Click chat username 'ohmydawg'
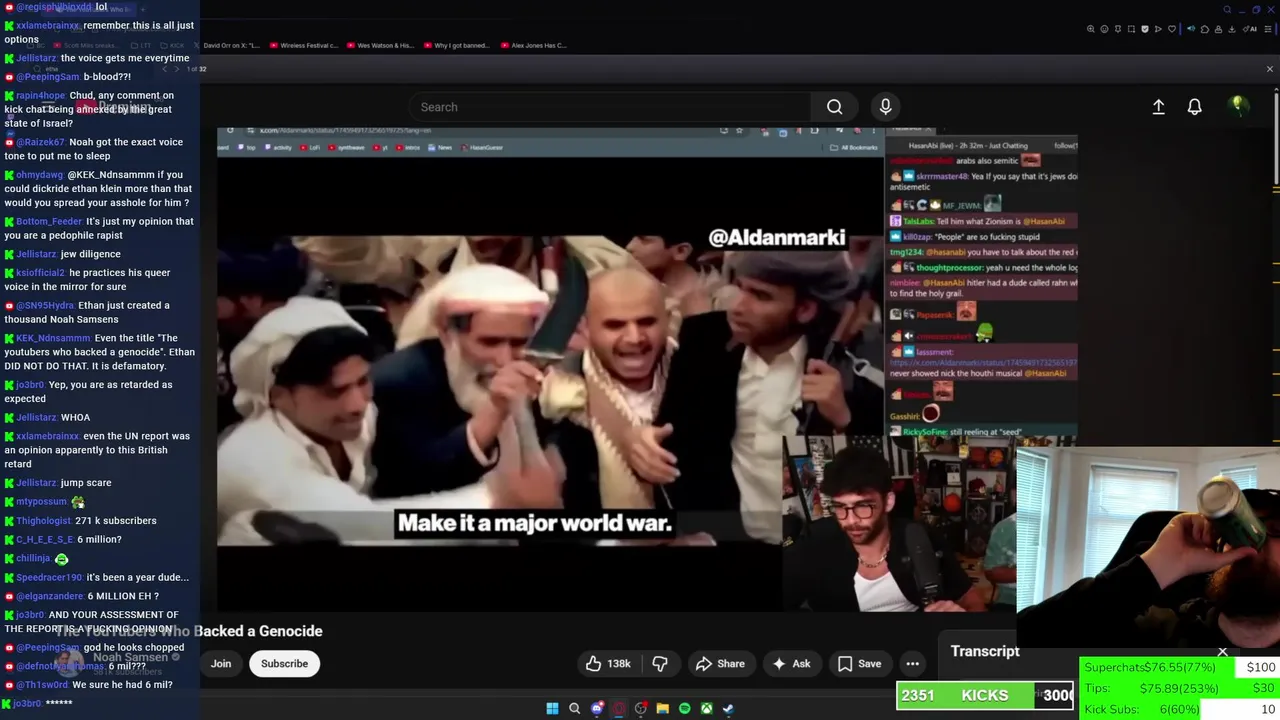 [x=40, y=175]
